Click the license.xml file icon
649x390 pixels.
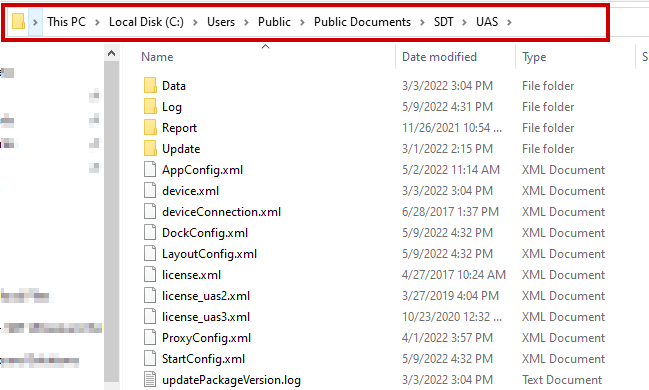[150, 274]
